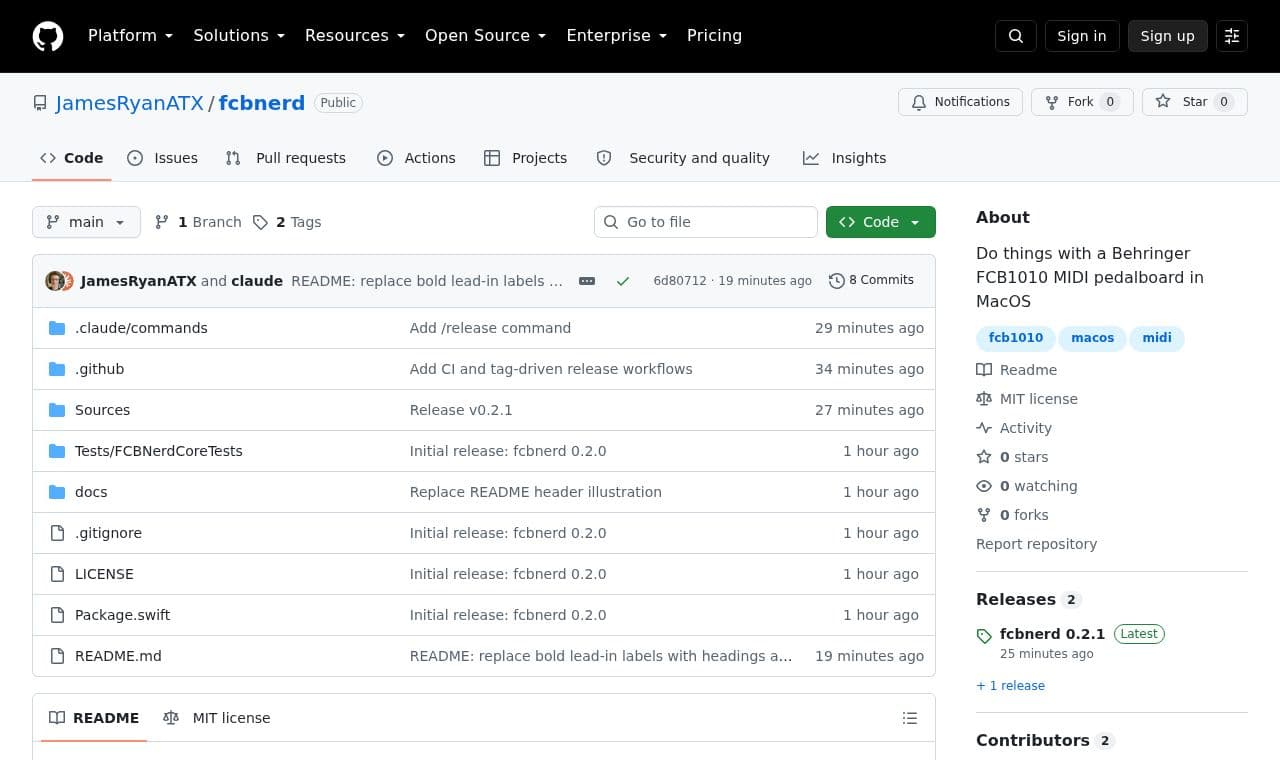Click the Sign in button
This screenshot has height=760, width=1280.
point(1082,36)
